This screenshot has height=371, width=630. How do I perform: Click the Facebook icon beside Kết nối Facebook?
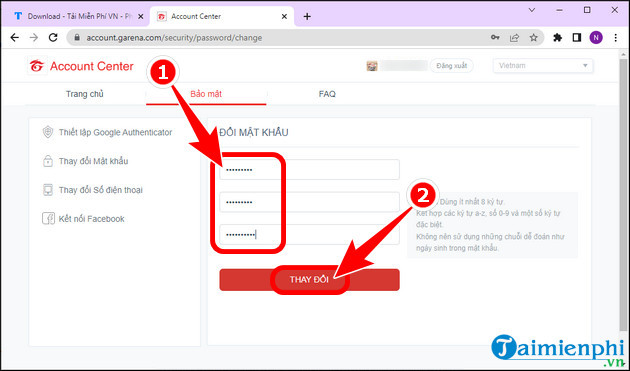48,219
